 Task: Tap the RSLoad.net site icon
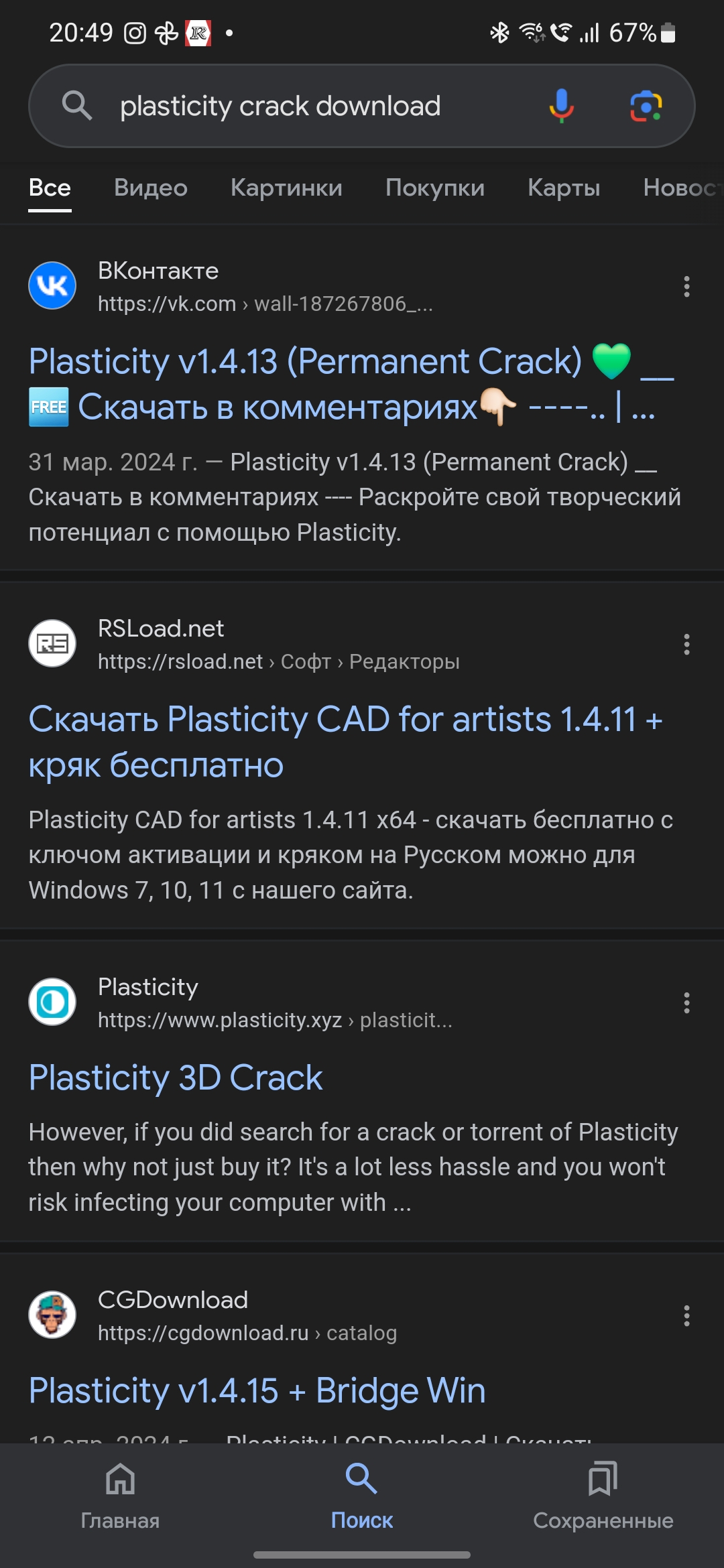point(52,644)
